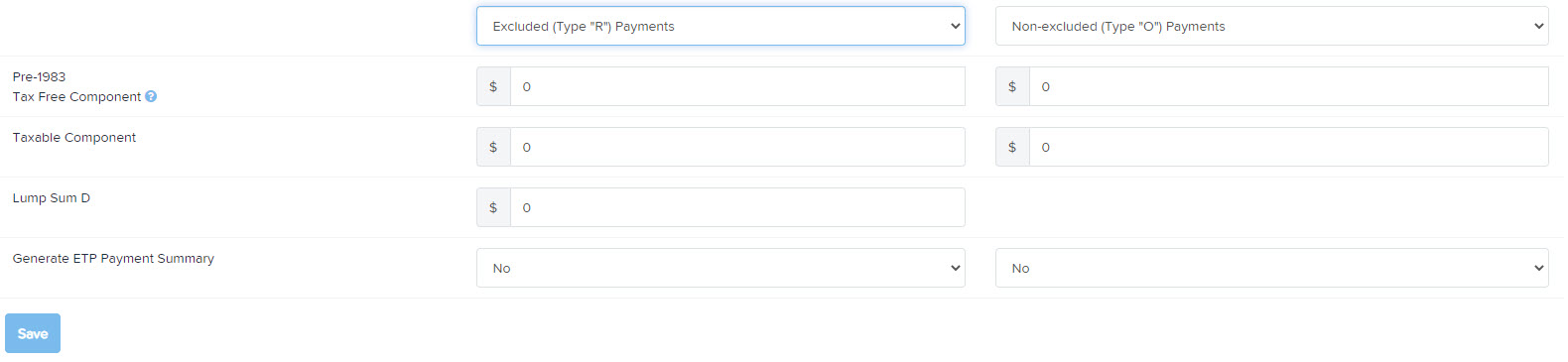Click the help icon beside Tax Free Component
Viewport: 1568px width, 362px height.
pos(151,96)
